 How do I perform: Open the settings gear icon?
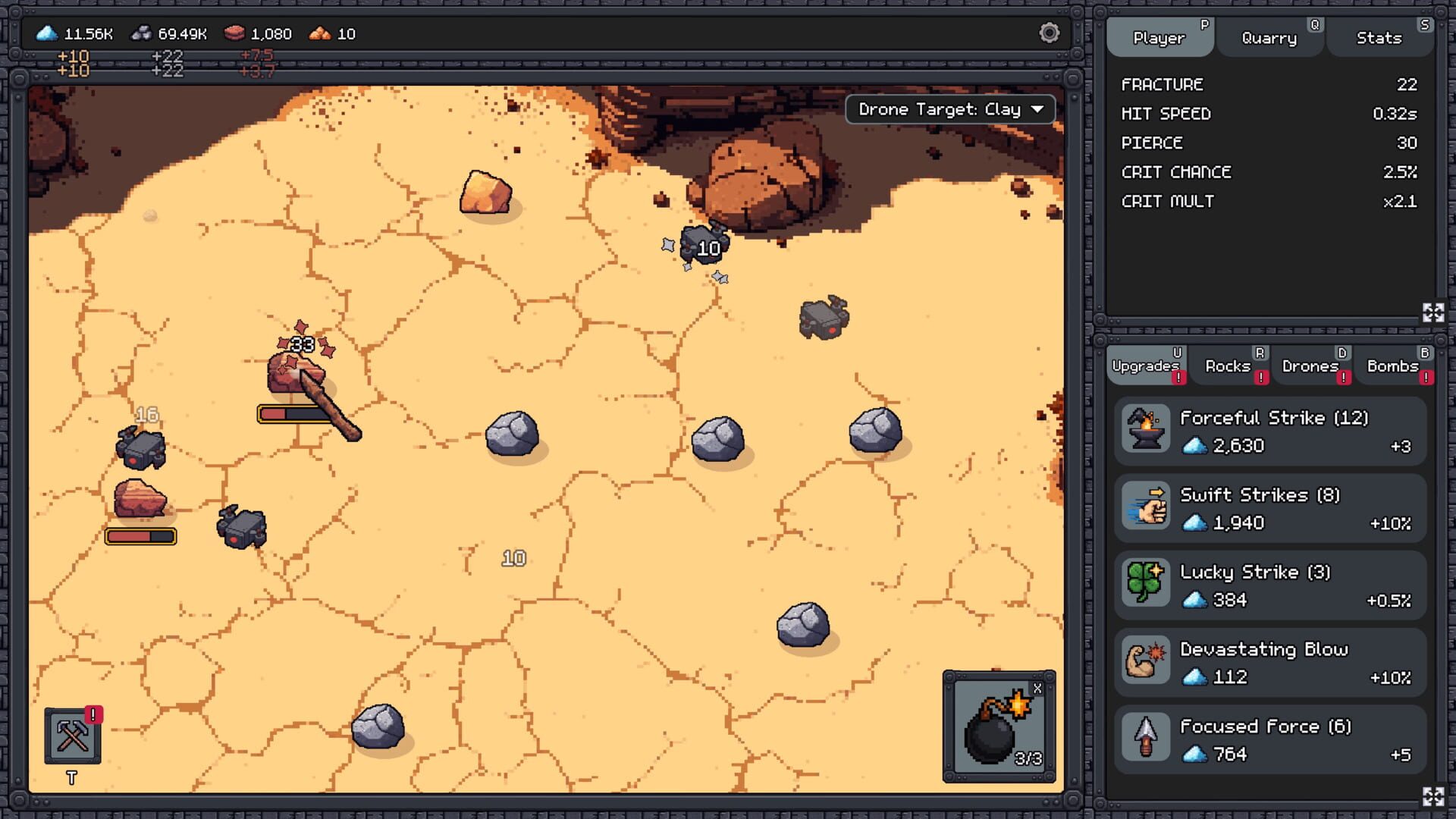[x=1050, y=33]
